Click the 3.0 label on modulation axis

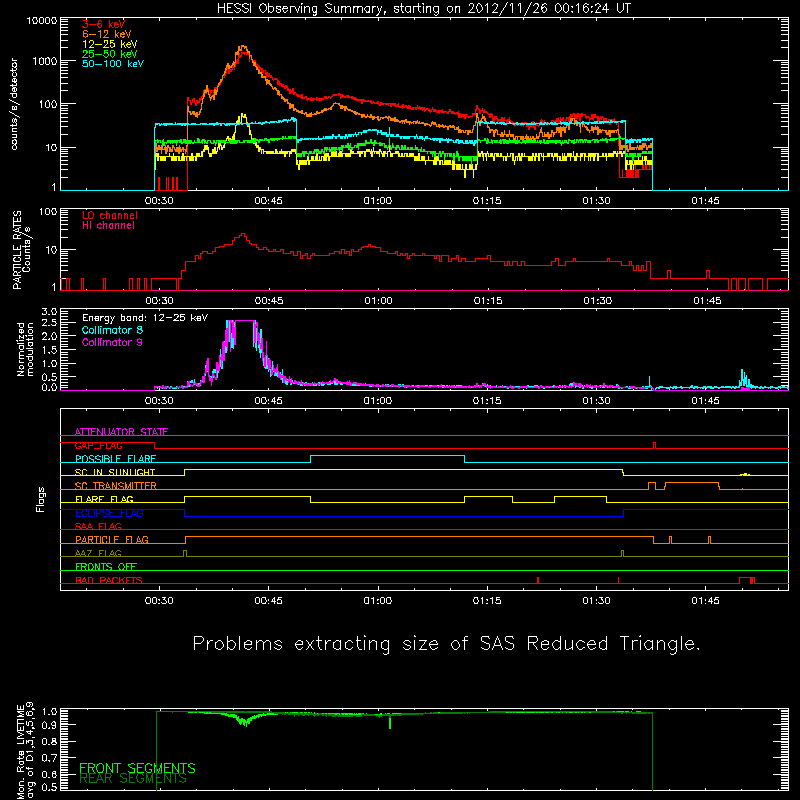49,311
